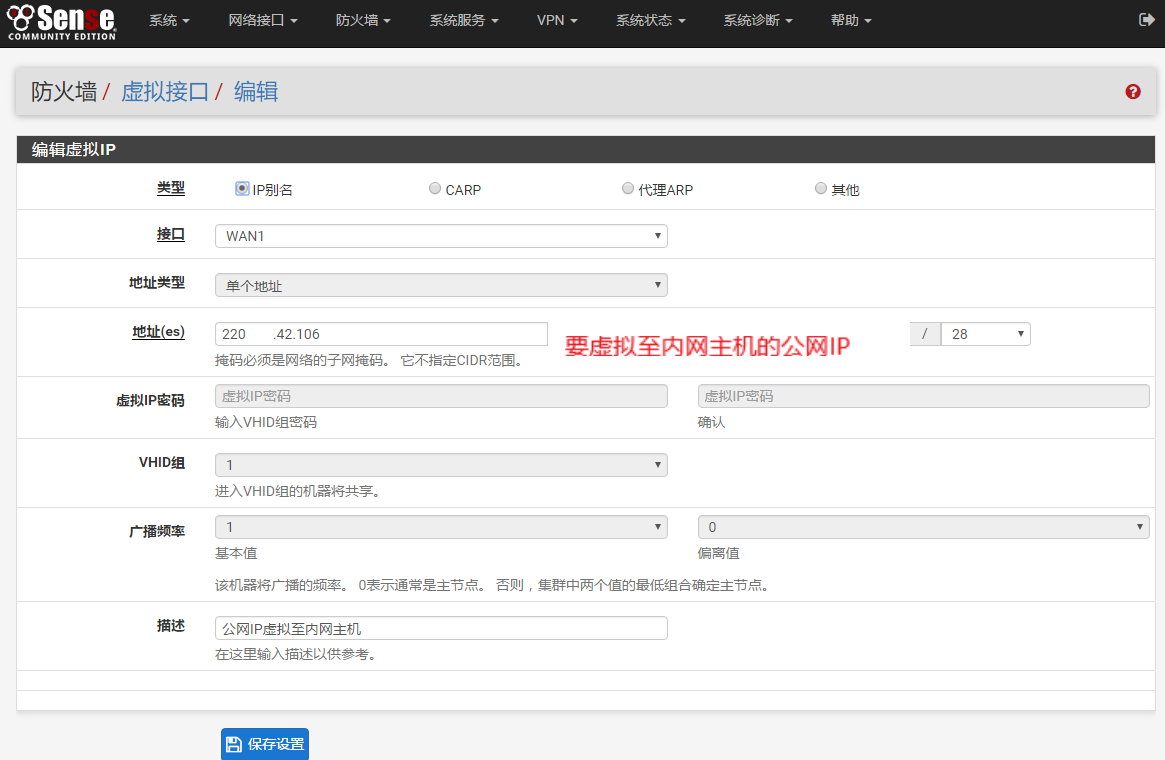This screenshot has height=760, width=1165.
Task: Select the IP别名 radio button
Action: pyautogui.click(x=242, y=188)
